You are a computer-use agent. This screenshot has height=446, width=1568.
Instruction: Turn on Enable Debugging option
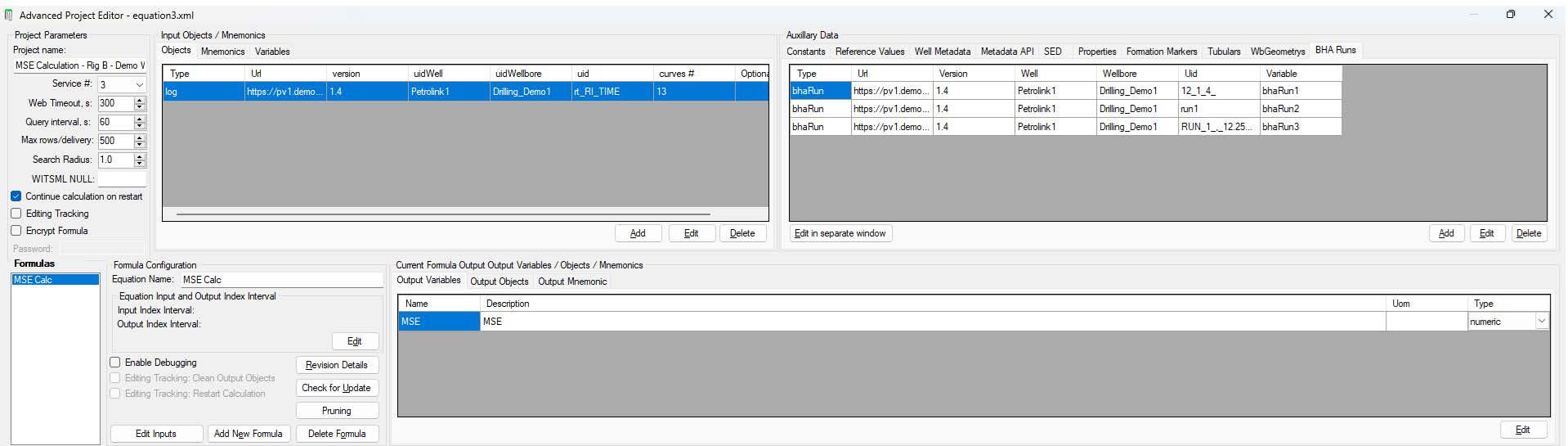click(x=115, y=363)
